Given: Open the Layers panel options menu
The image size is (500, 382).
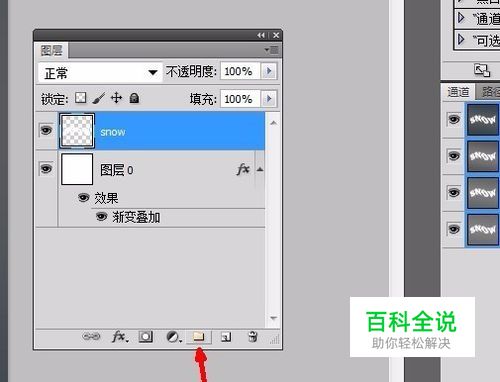Looking at the screenshot, I should (x=272, y=50).
